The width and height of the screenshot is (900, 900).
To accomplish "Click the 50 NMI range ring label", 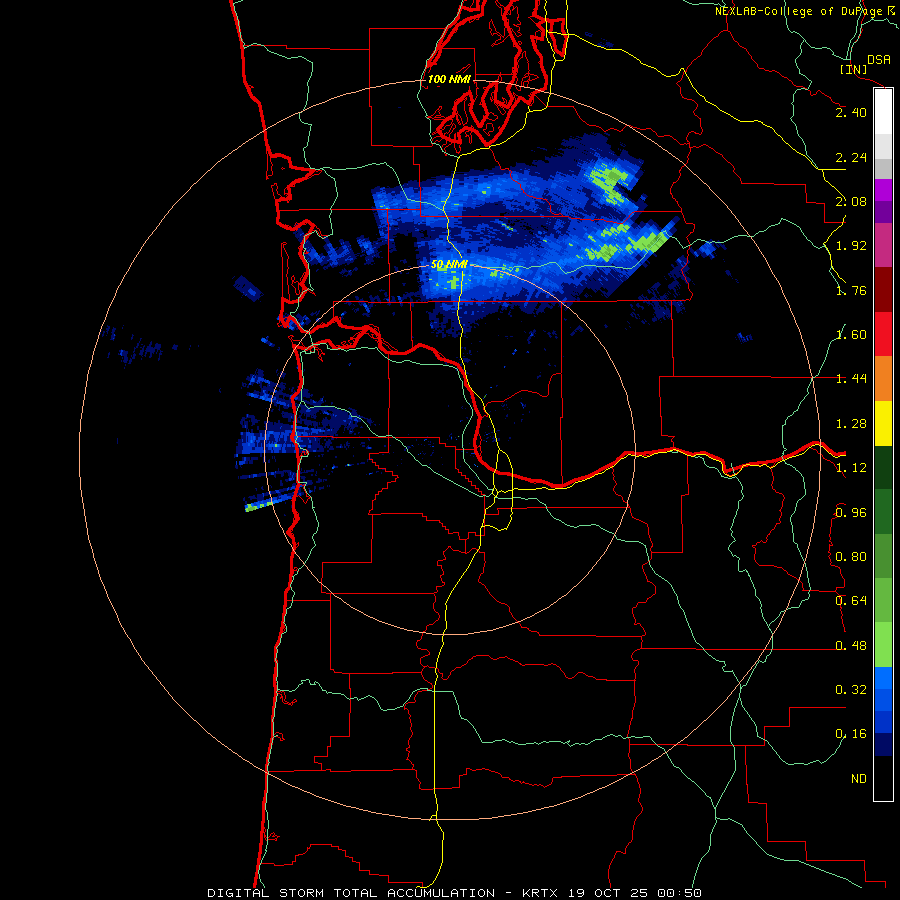I will (449, 265).
